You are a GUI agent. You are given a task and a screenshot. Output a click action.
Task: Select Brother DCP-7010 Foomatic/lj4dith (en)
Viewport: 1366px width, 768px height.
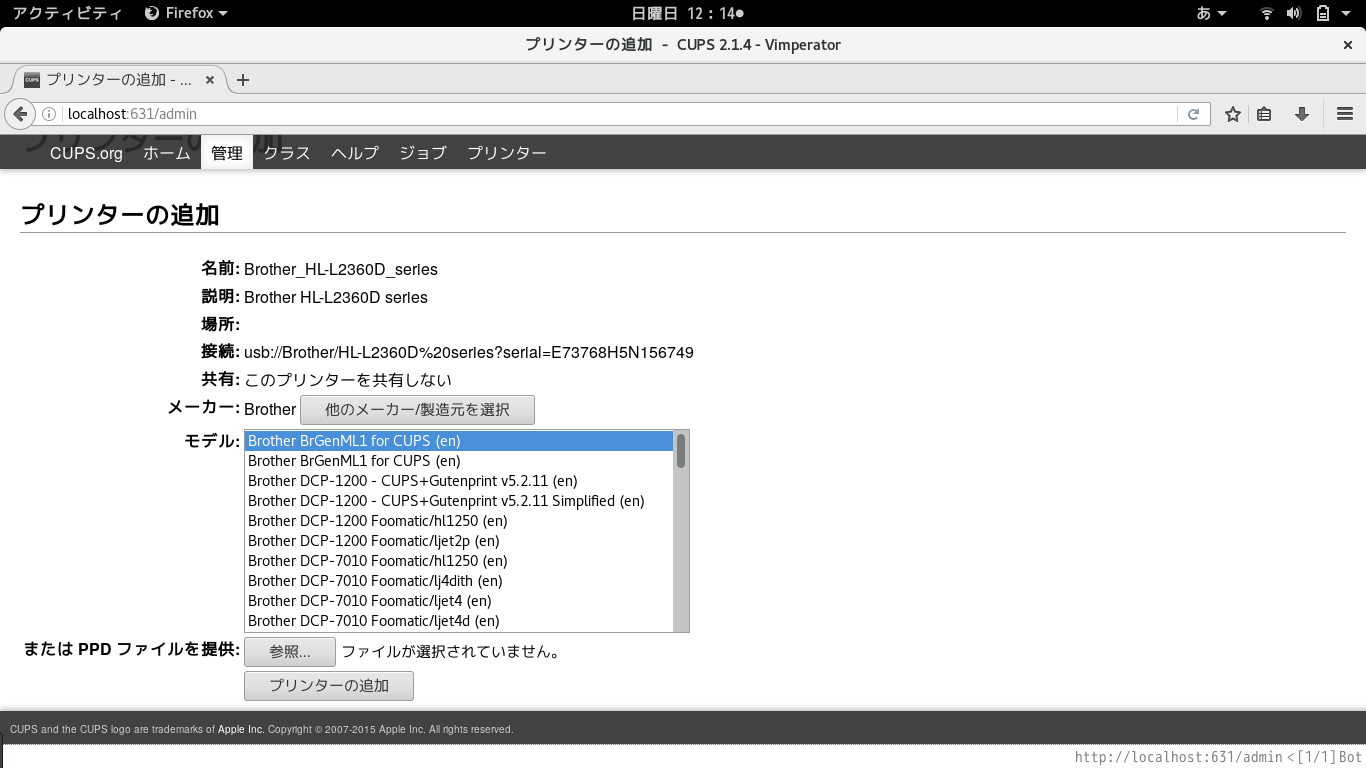pos(459,581)
